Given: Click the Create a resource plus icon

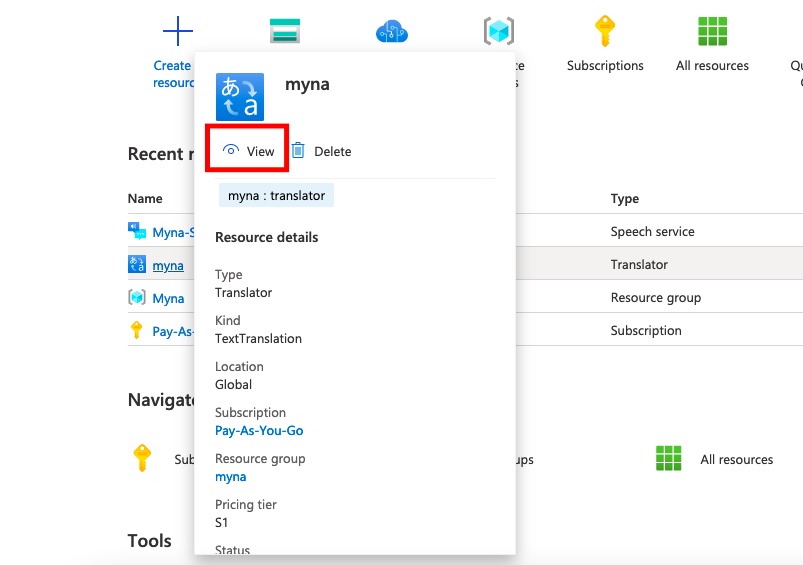Looking at the screenshot, I should tap(178, 31).
